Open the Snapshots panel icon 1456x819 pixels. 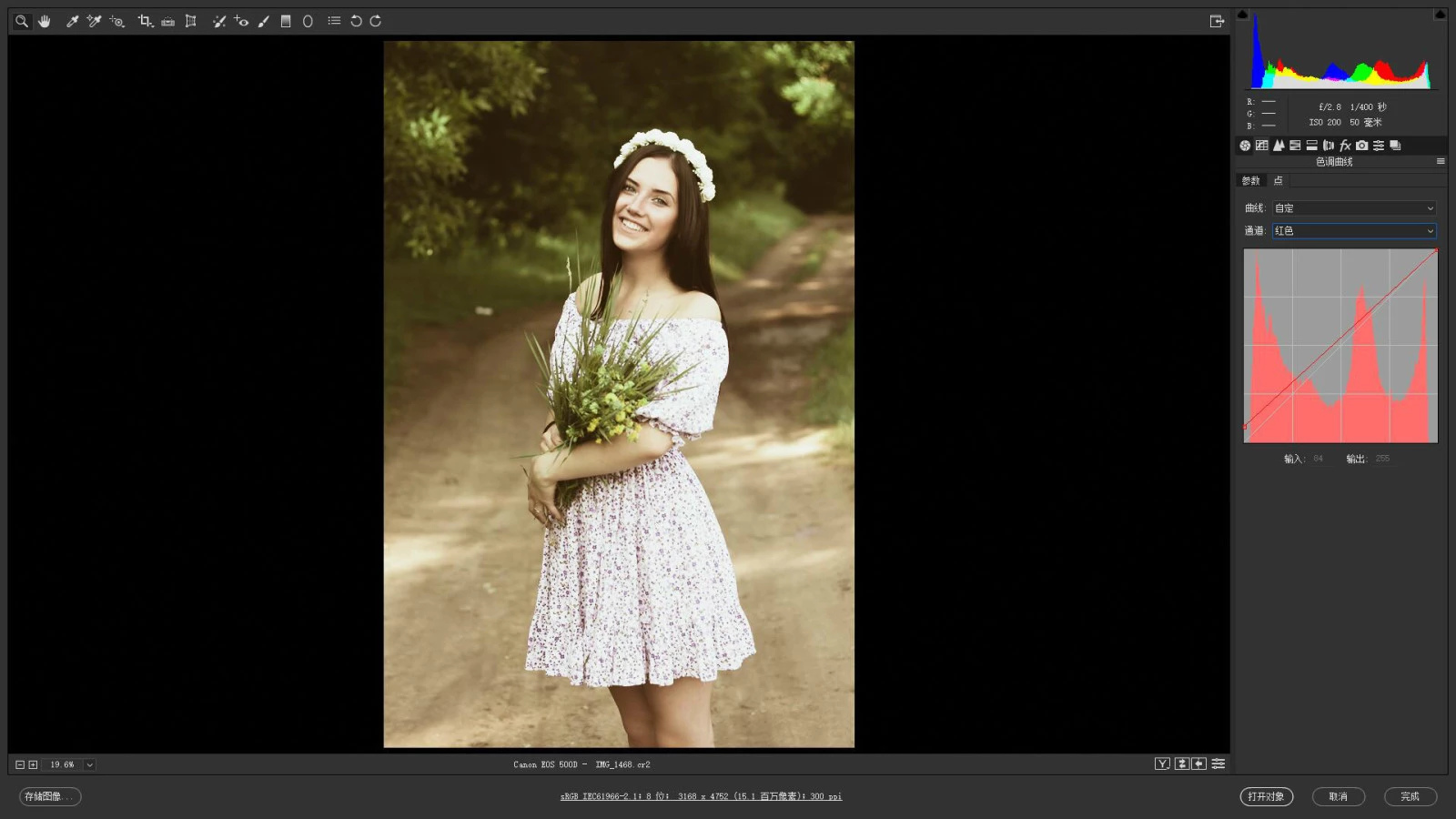click(x=1395, y=146)
